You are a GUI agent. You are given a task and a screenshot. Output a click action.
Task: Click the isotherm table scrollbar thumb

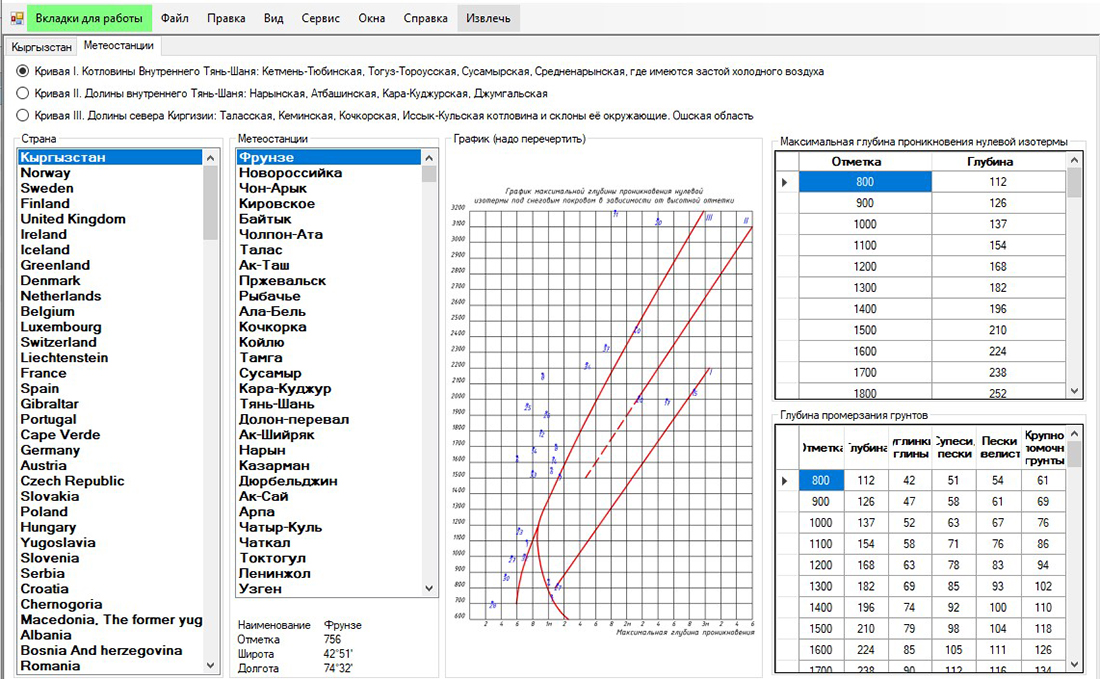click(1074, 184)
